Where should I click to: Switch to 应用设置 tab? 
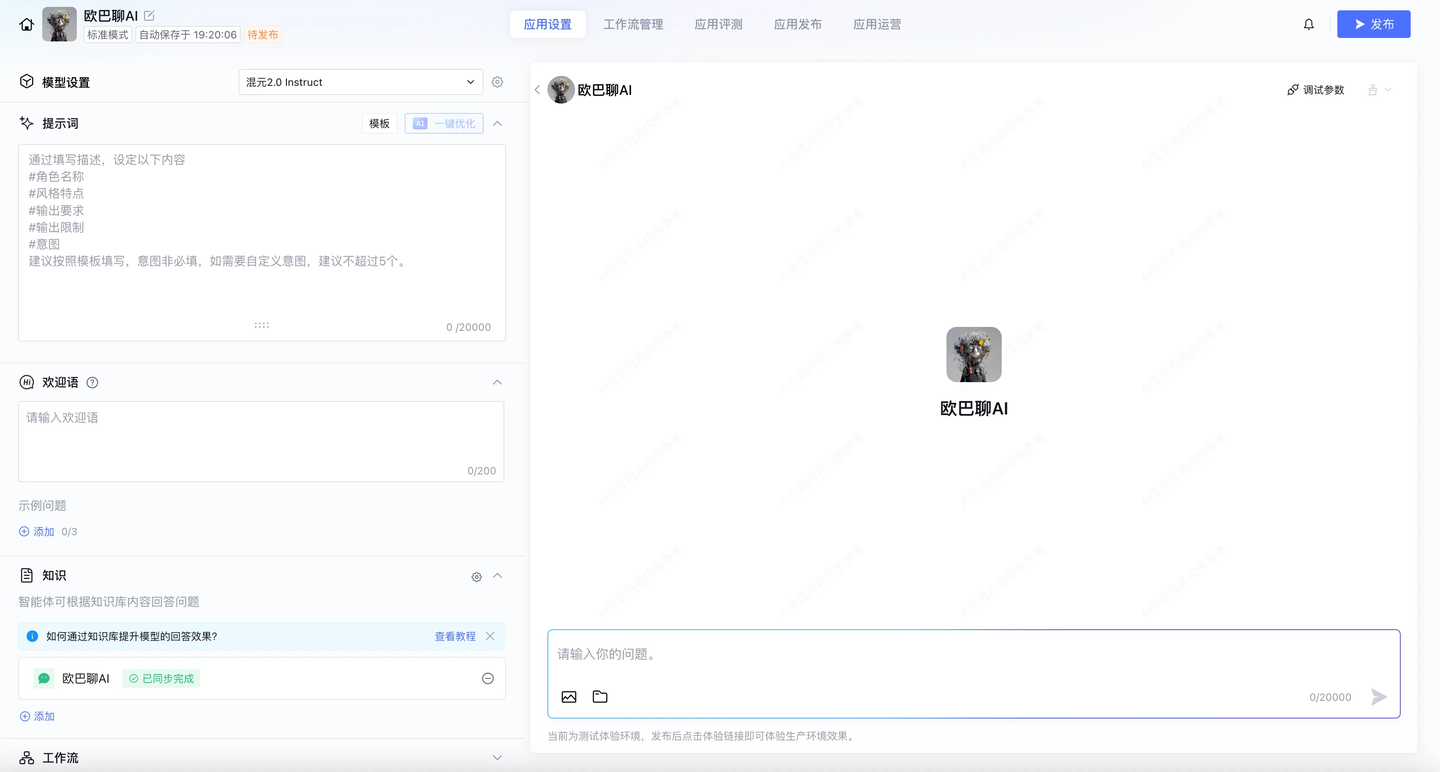point(548,24)
